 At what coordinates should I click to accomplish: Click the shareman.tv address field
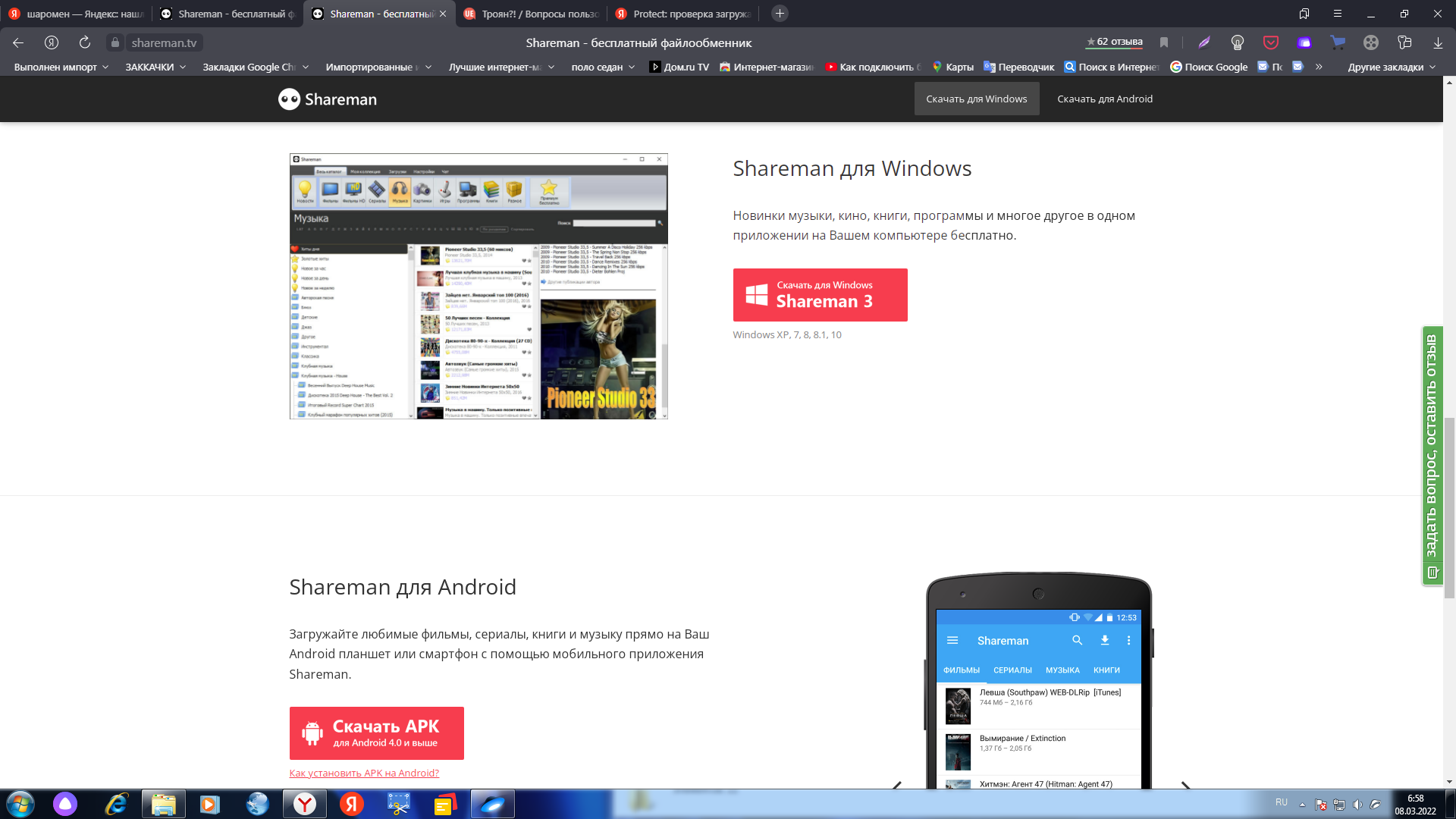click(x=164, y=43)
